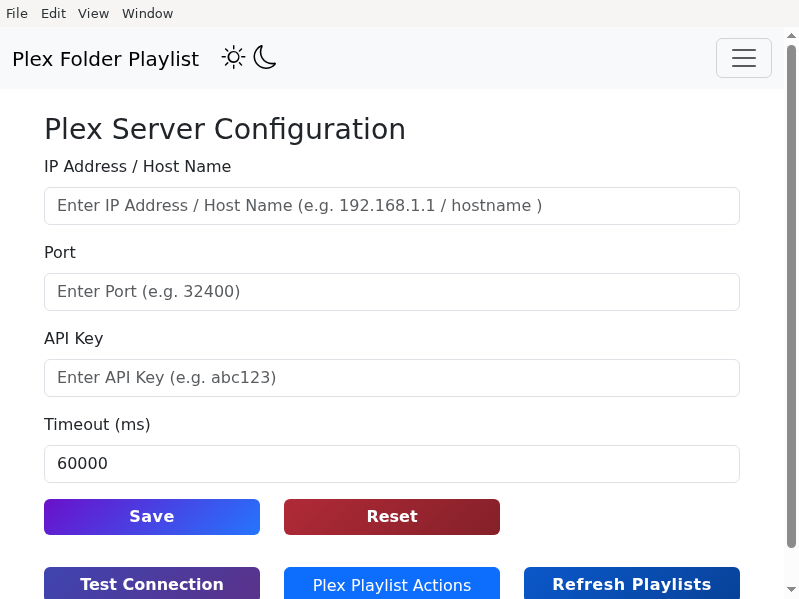This screenshot has height=599, width=799.
Task: Open Plex Playlist Actions
Action: (392, 584)
